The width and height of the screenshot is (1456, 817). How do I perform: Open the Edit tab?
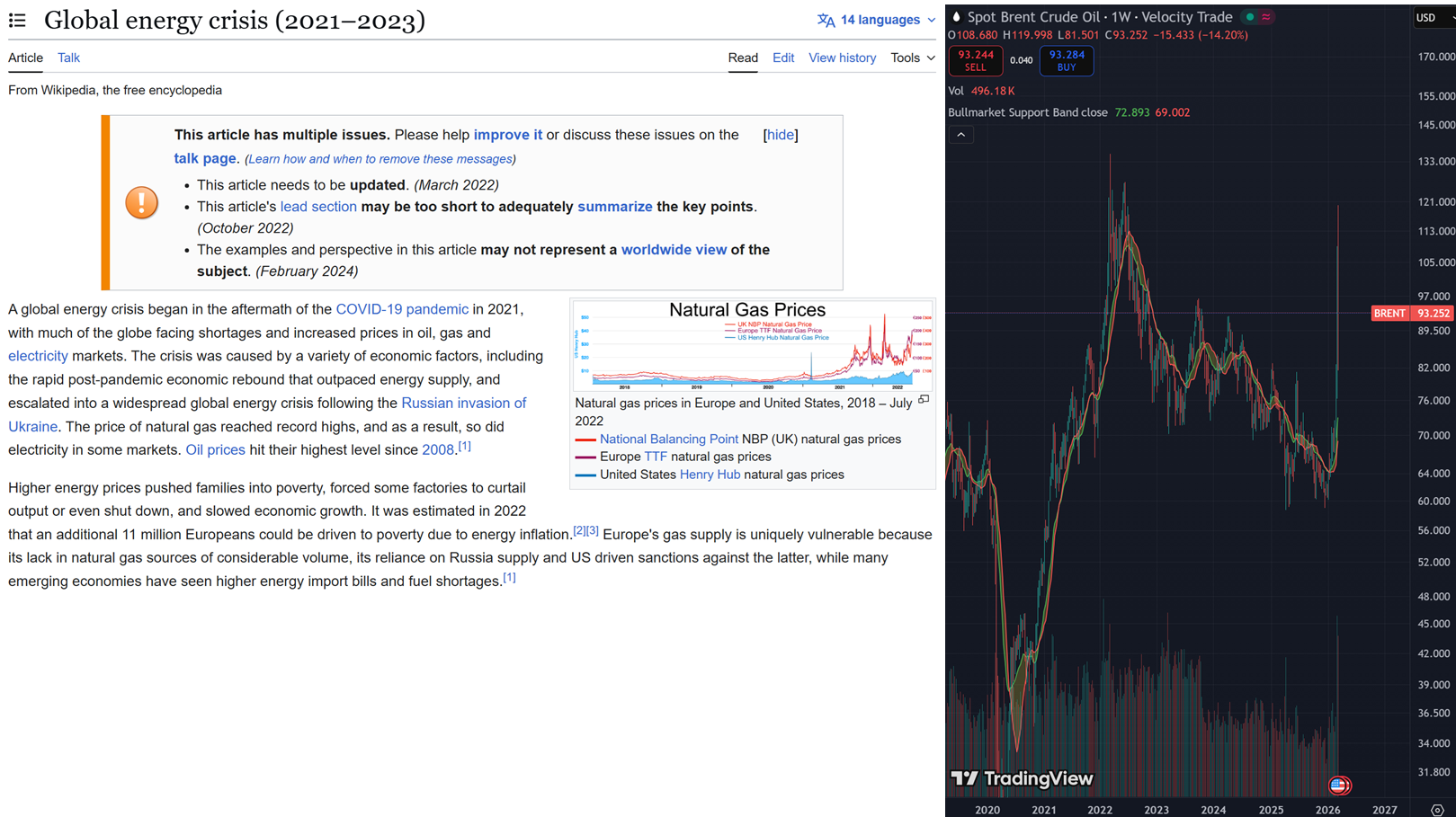783,58
